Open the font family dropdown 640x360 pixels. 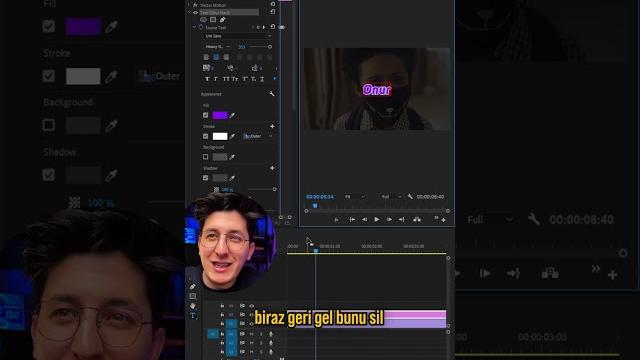coord(238,36)
